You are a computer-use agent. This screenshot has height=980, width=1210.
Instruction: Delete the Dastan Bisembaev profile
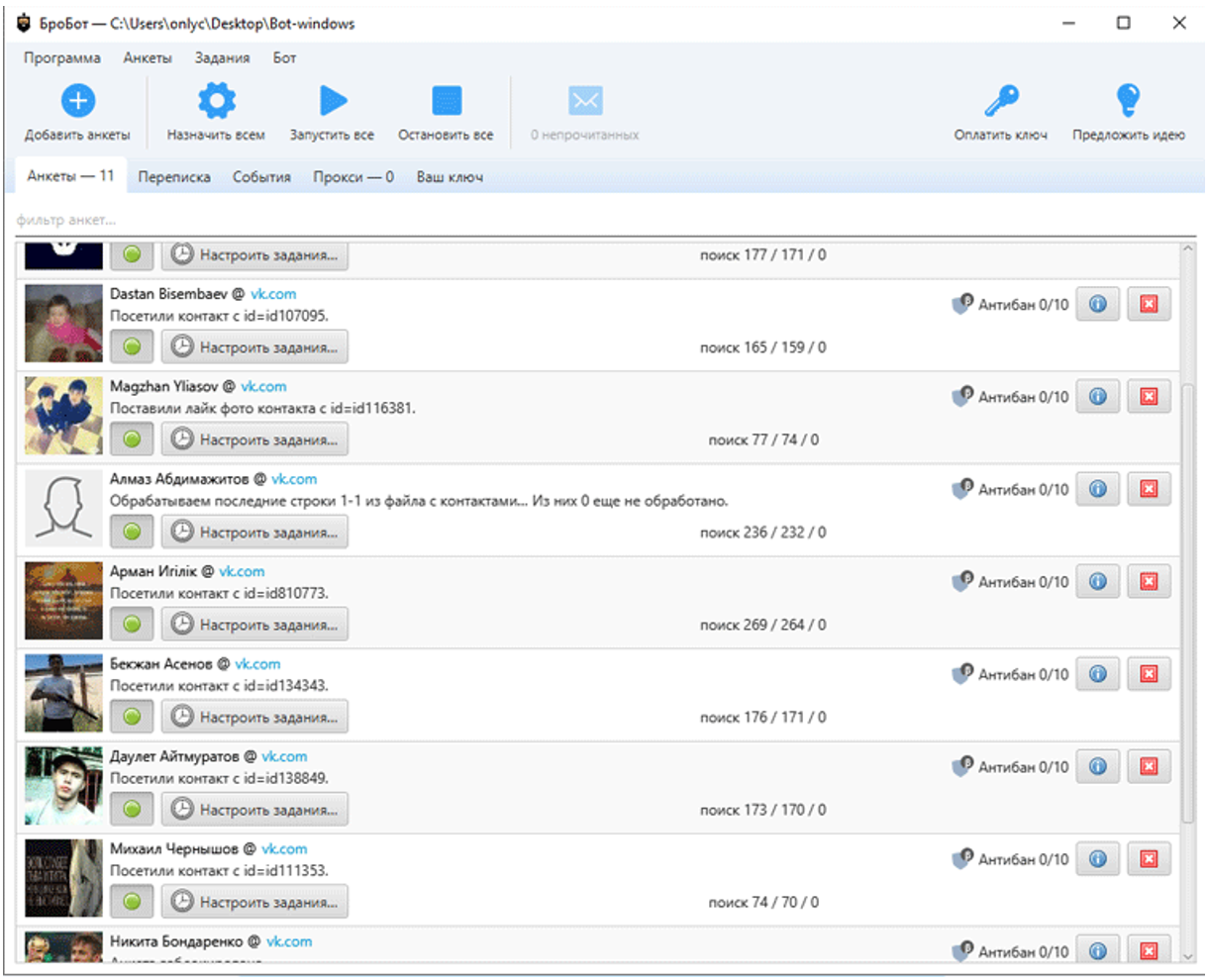coord(1149,304)
